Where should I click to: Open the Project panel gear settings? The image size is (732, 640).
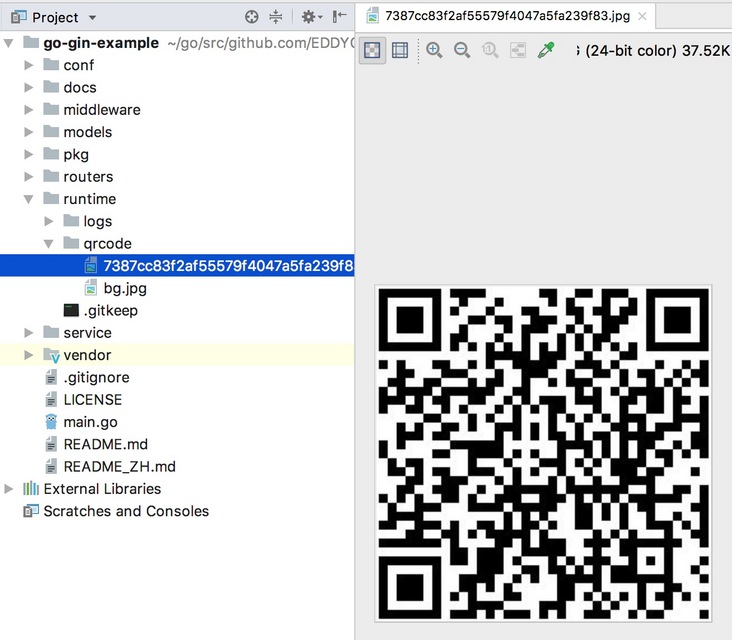[312, 17]
